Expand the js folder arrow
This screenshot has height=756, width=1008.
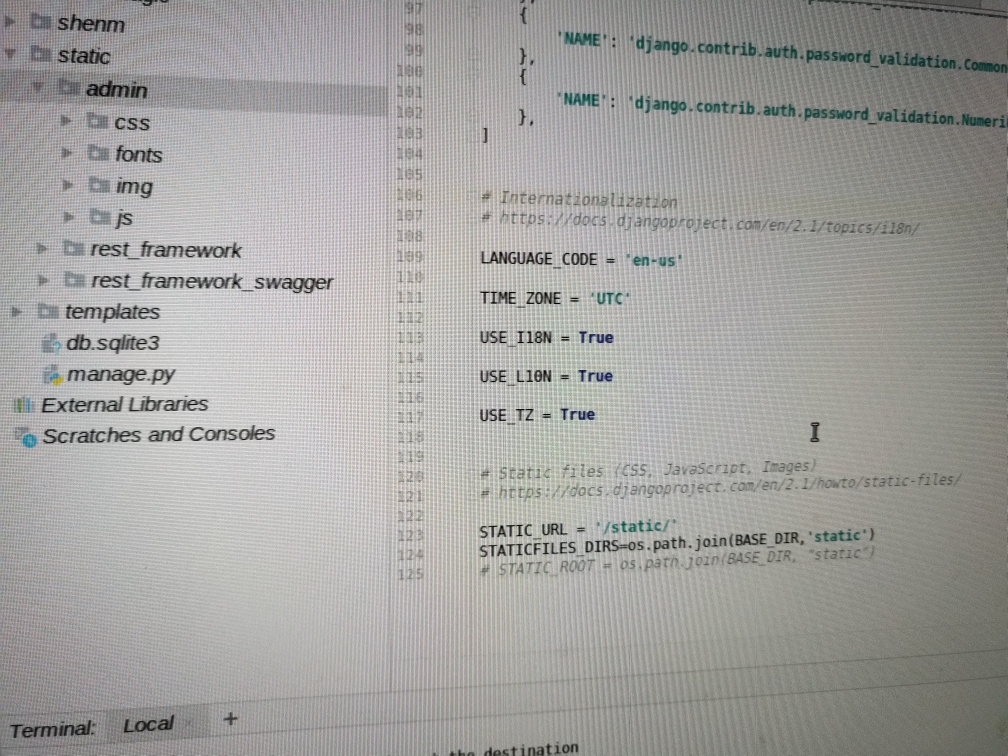[x=69, y=217]
